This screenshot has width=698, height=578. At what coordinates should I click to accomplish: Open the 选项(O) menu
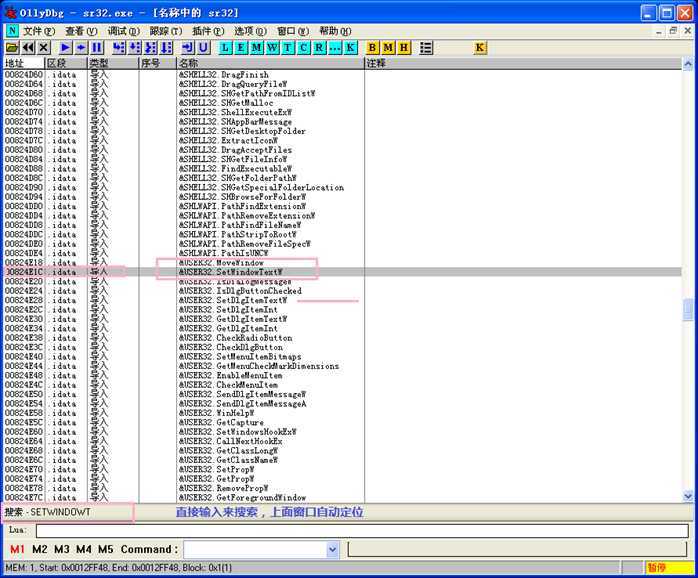[x=250, y=31]
